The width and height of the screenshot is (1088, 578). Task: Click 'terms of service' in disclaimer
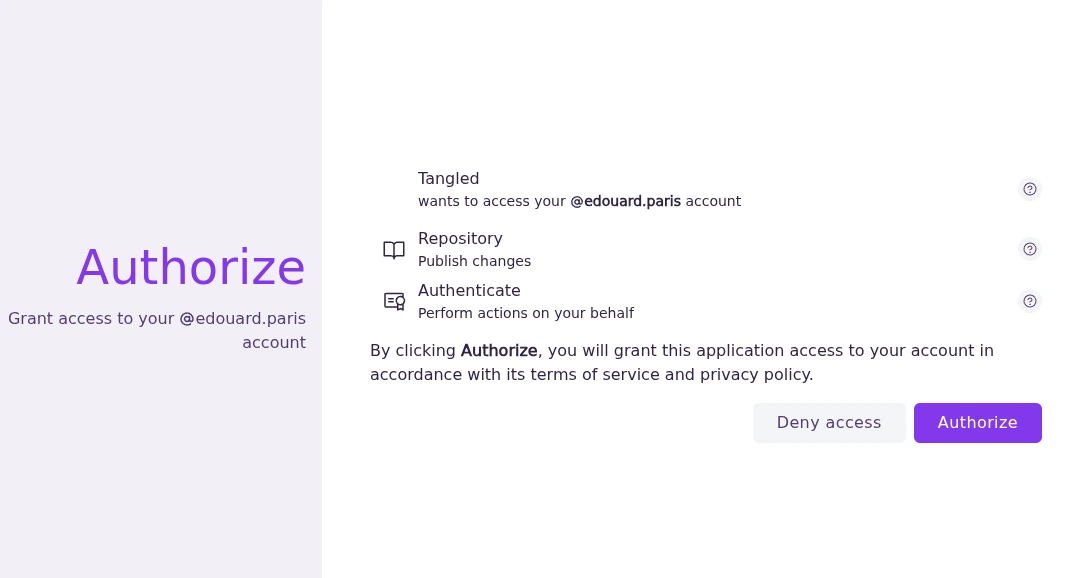tap(595, 375)
